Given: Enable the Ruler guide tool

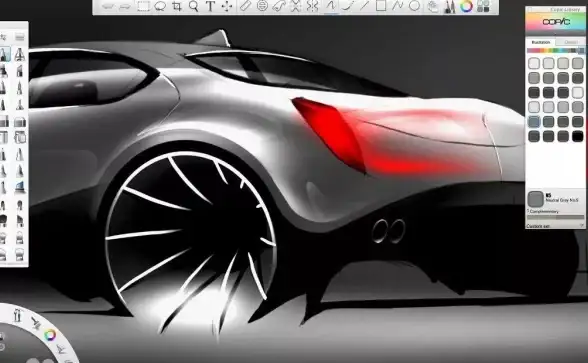Looking at the screenshot, I should (x=245, y=6).
